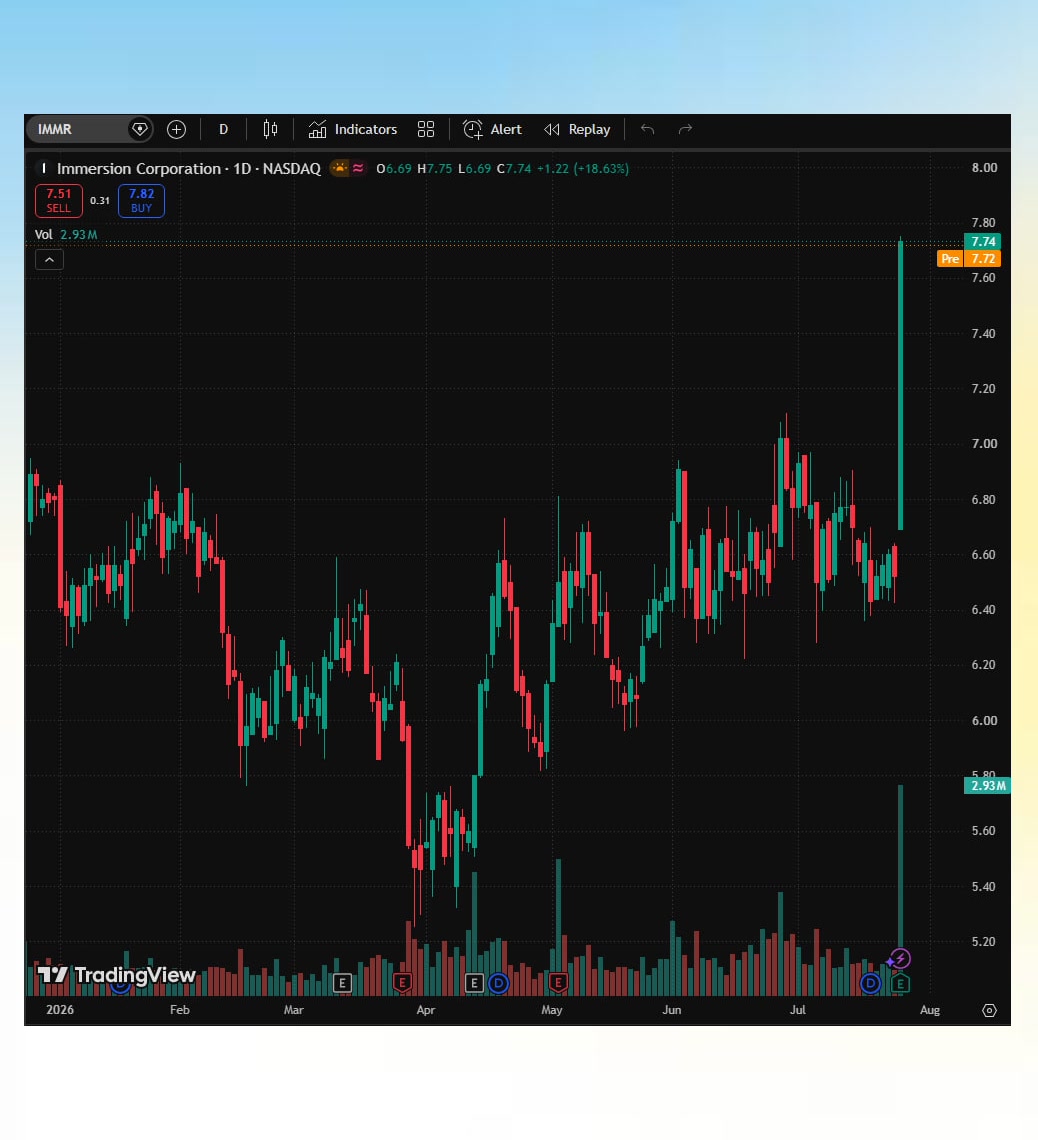Create a new Alert

pyautogui.click(x=493, y=129)
